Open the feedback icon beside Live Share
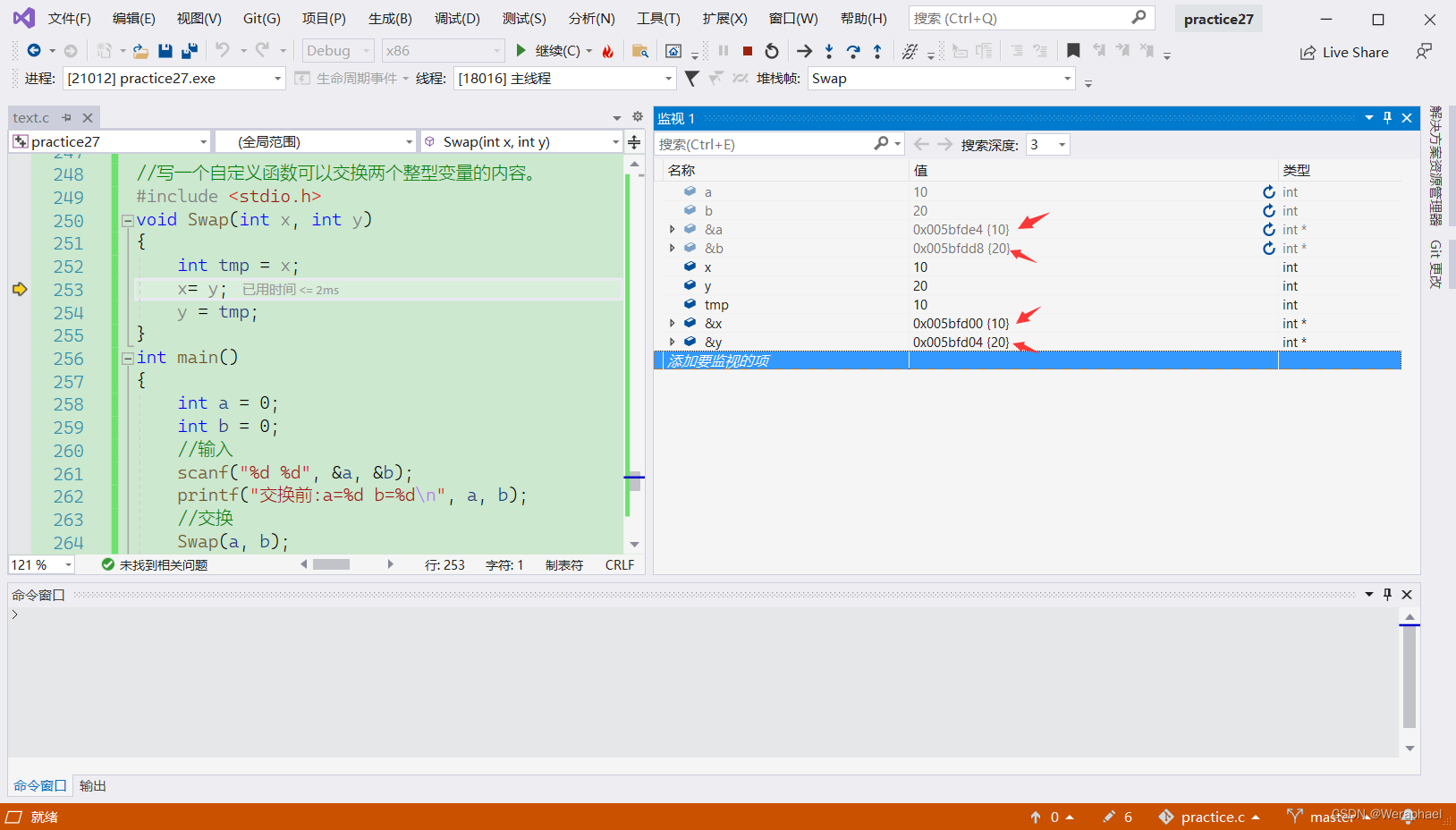 (x=1424, y=52)
